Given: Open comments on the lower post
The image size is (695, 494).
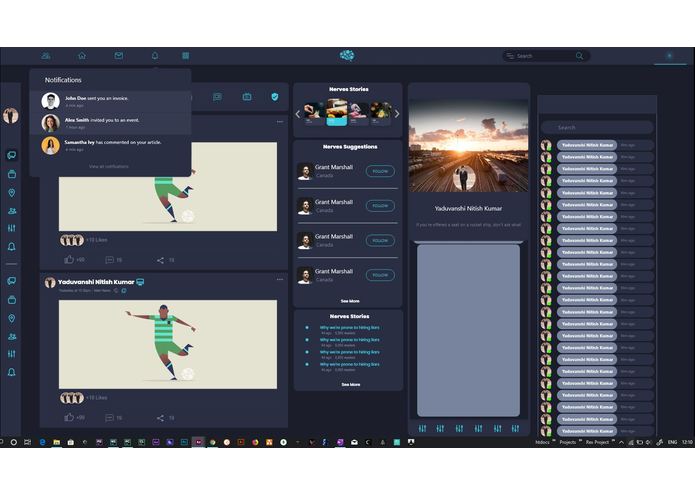Looking at the screenshot, I should pyautogui.click(x=109, y=418).
